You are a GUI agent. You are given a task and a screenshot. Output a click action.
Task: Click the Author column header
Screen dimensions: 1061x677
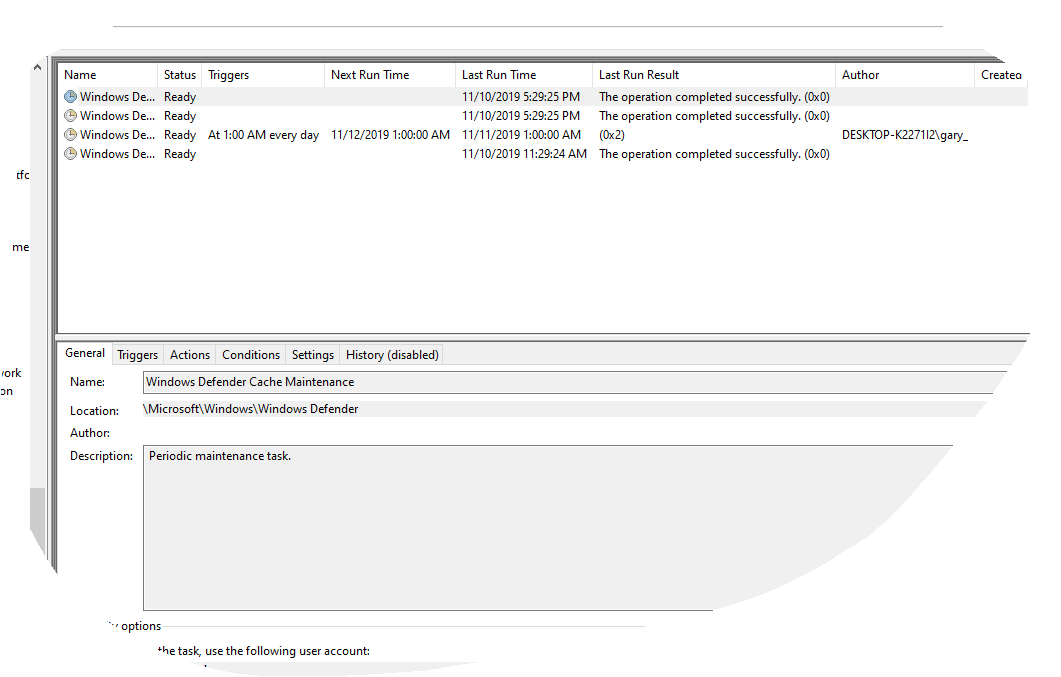905,75
